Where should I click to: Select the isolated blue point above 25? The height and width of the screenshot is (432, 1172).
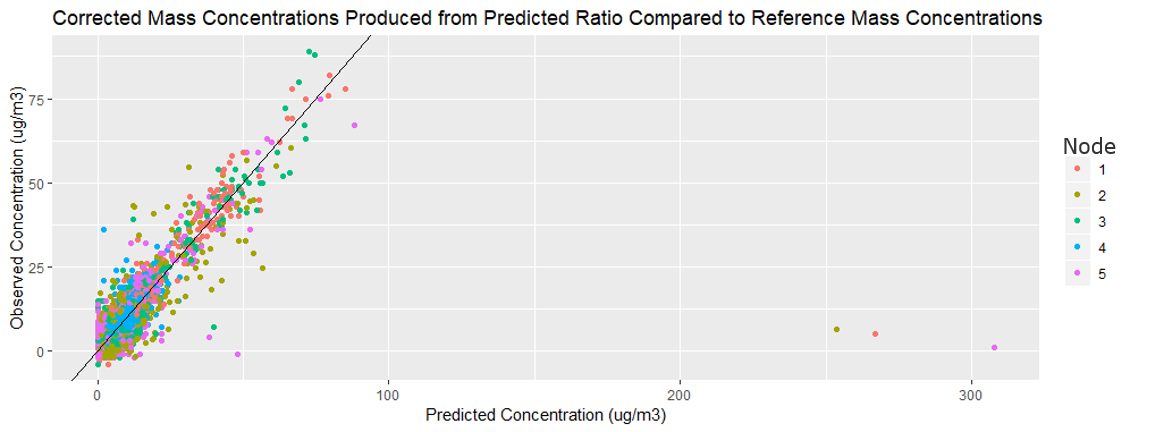point(104,229)
